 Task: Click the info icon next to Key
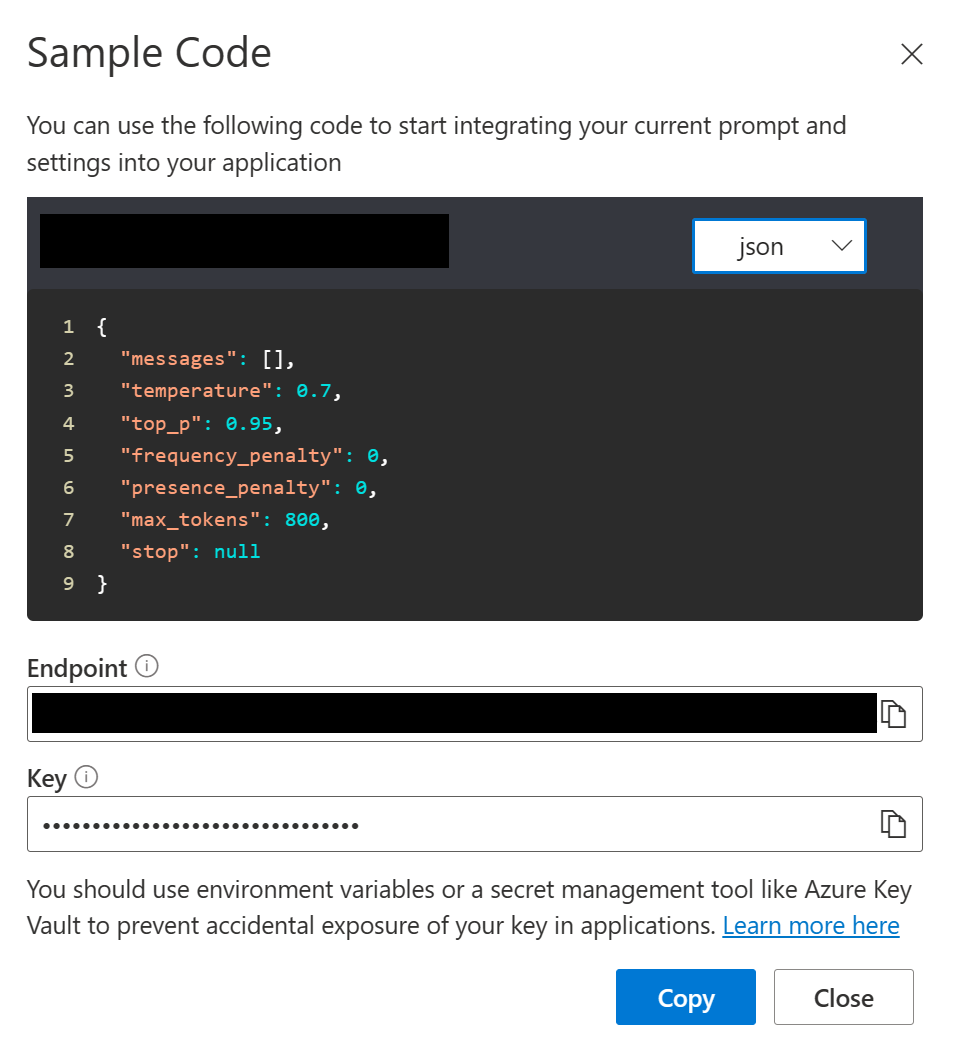tap(86, 777)
